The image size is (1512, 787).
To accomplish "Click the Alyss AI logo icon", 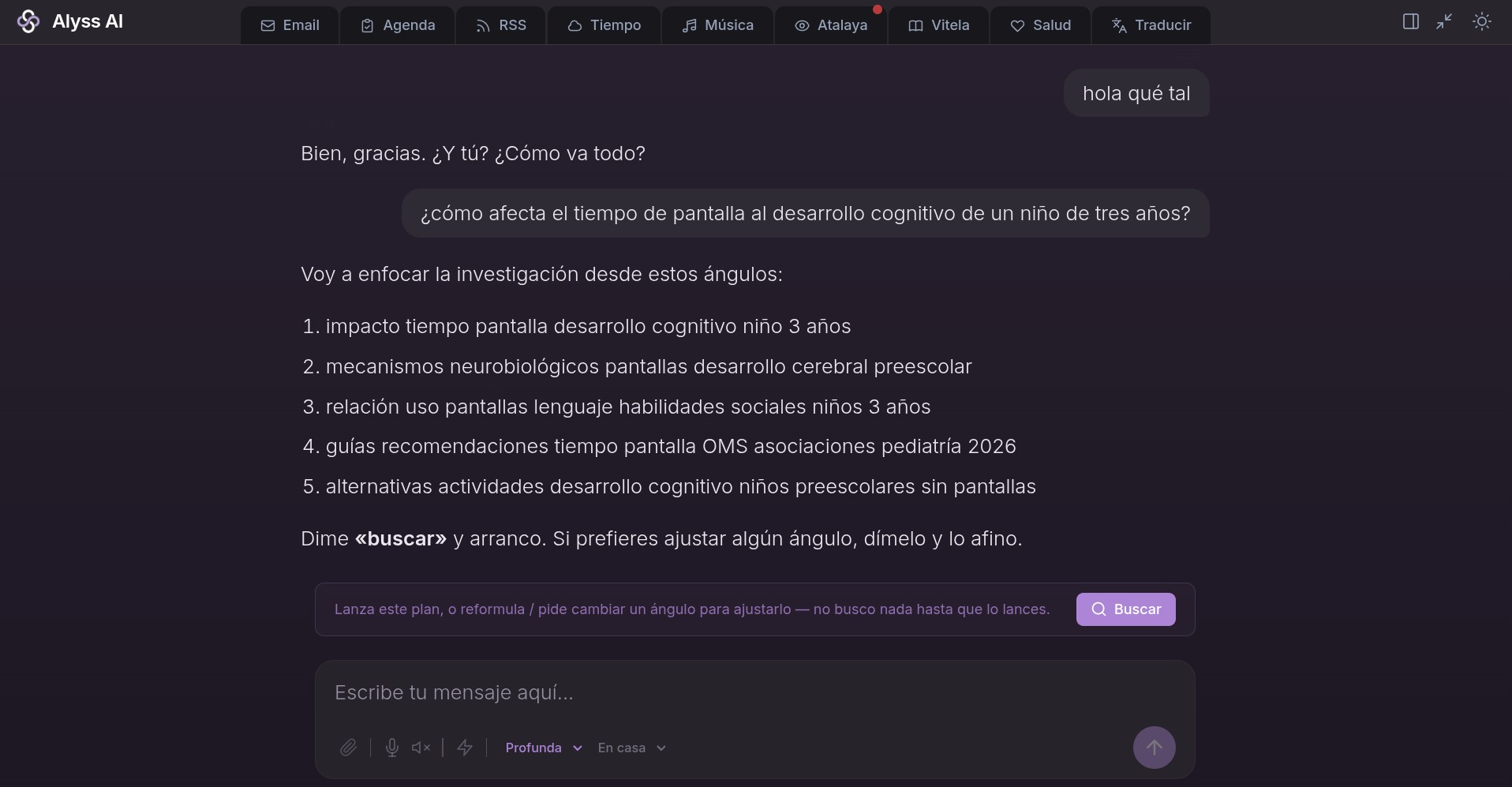I will pyautogui.click(x=28, y=21).
